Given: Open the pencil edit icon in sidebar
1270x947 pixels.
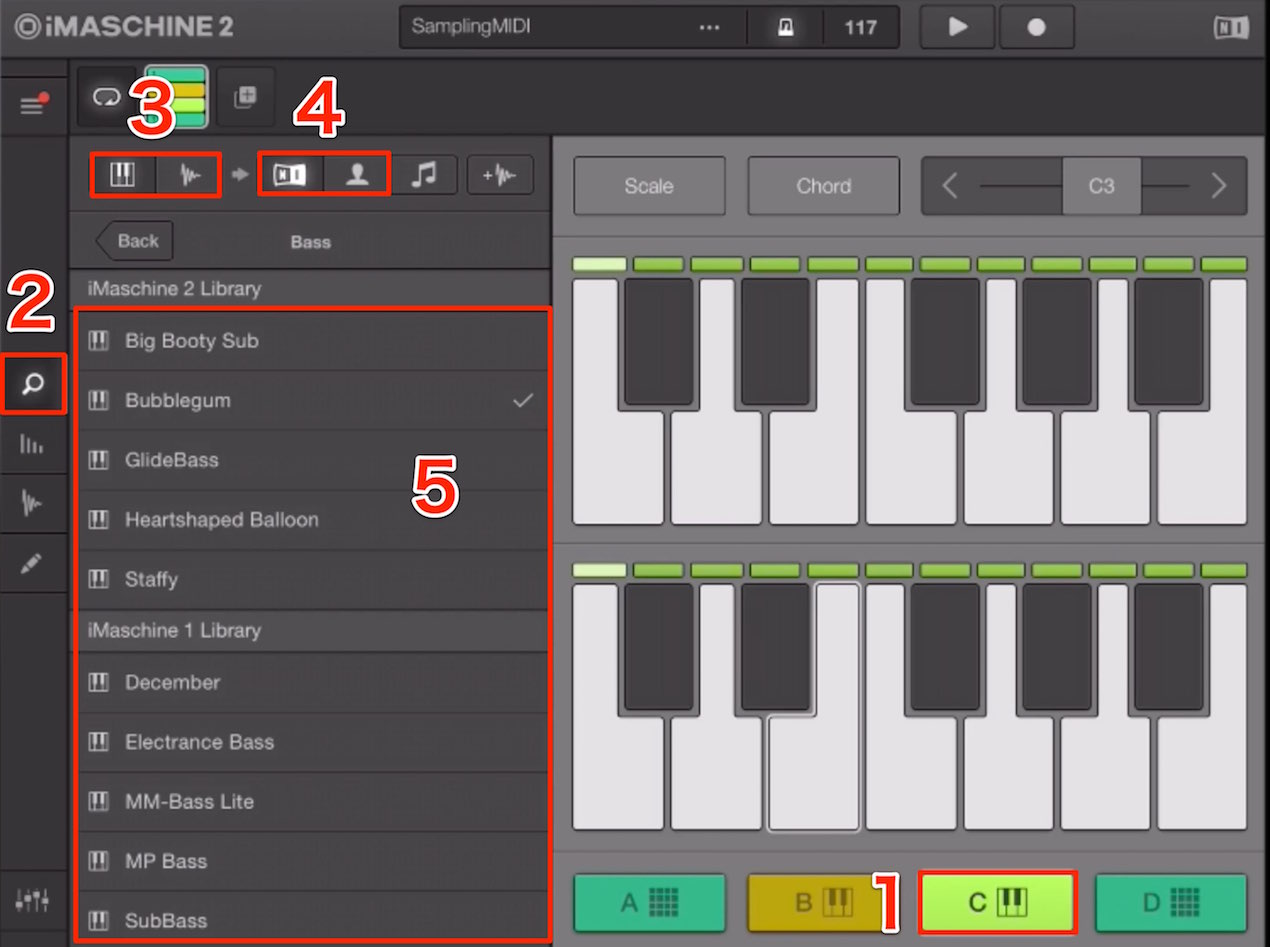Looking at the screenshot, I should (x=32, y=563).
